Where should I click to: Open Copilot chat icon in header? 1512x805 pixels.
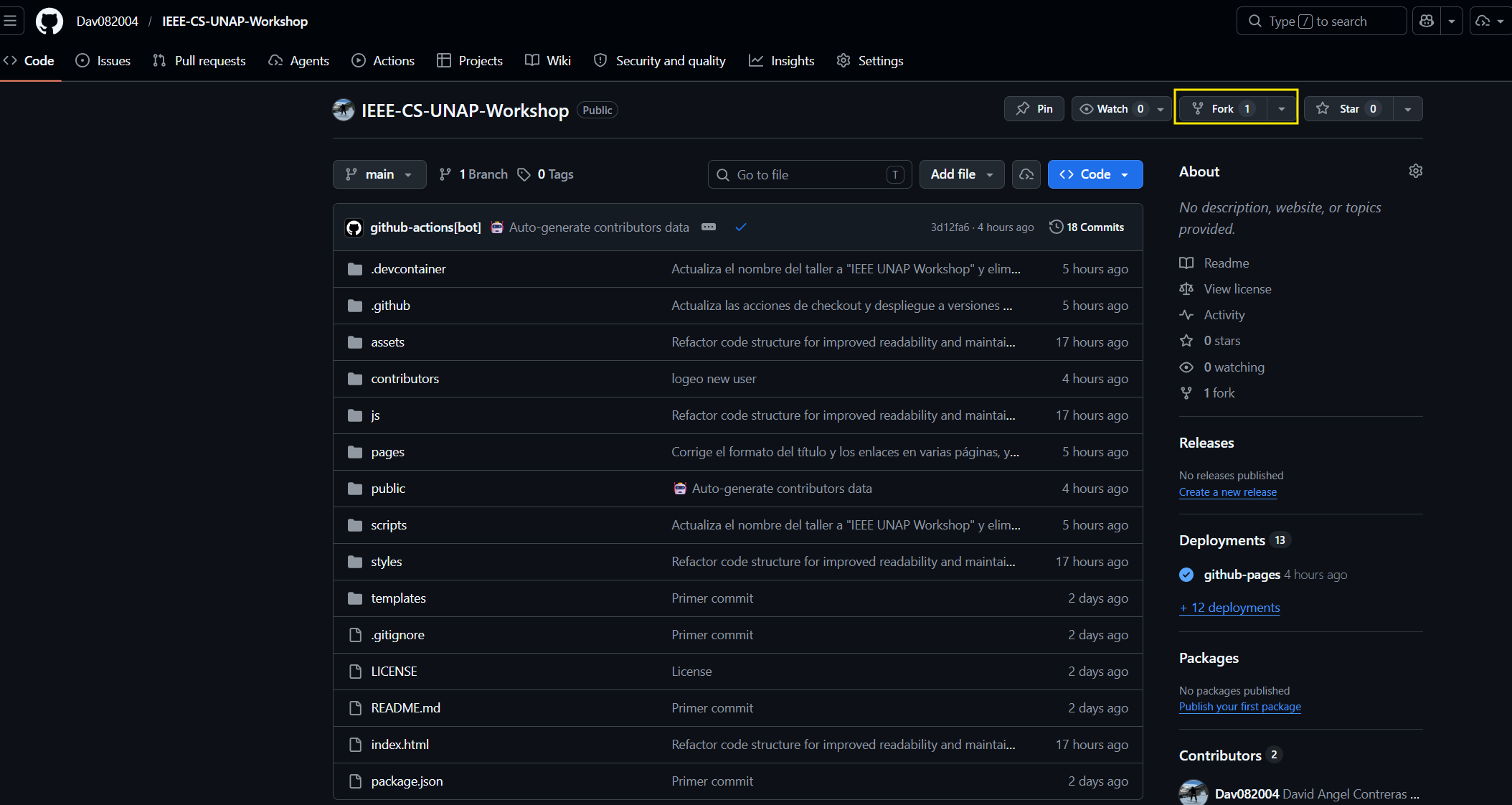pos(1427,21)
